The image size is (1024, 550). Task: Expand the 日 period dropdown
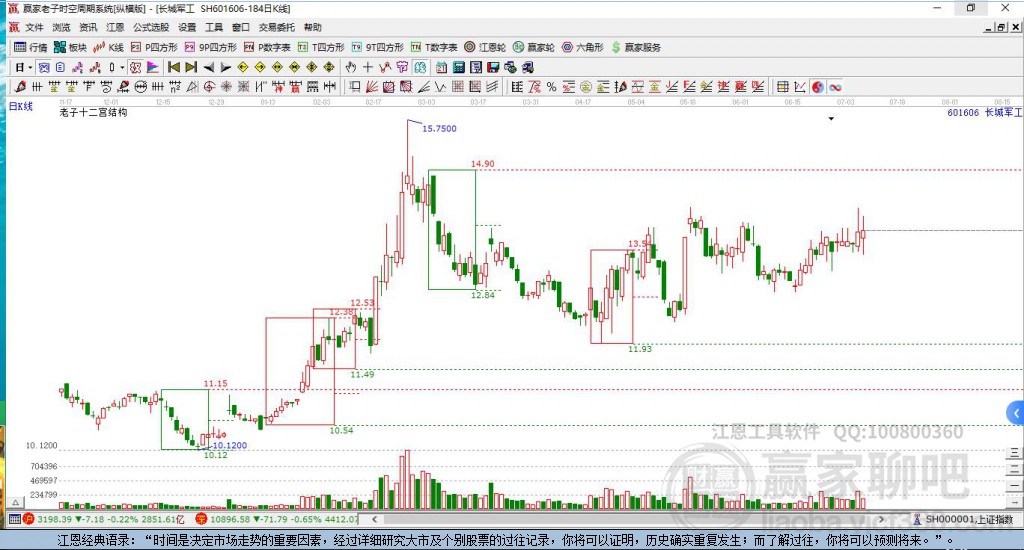30,67
